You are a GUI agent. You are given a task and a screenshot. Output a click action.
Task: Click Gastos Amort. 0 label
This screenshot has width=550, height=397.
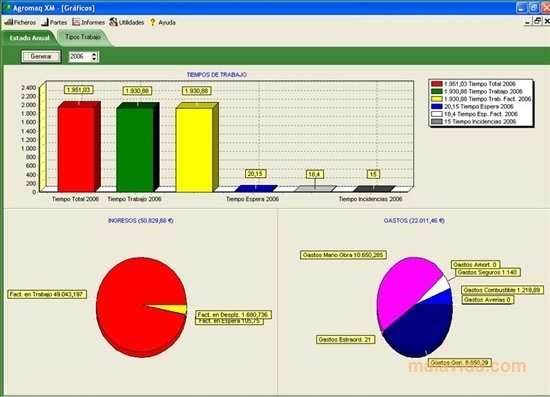click(475, 264)
